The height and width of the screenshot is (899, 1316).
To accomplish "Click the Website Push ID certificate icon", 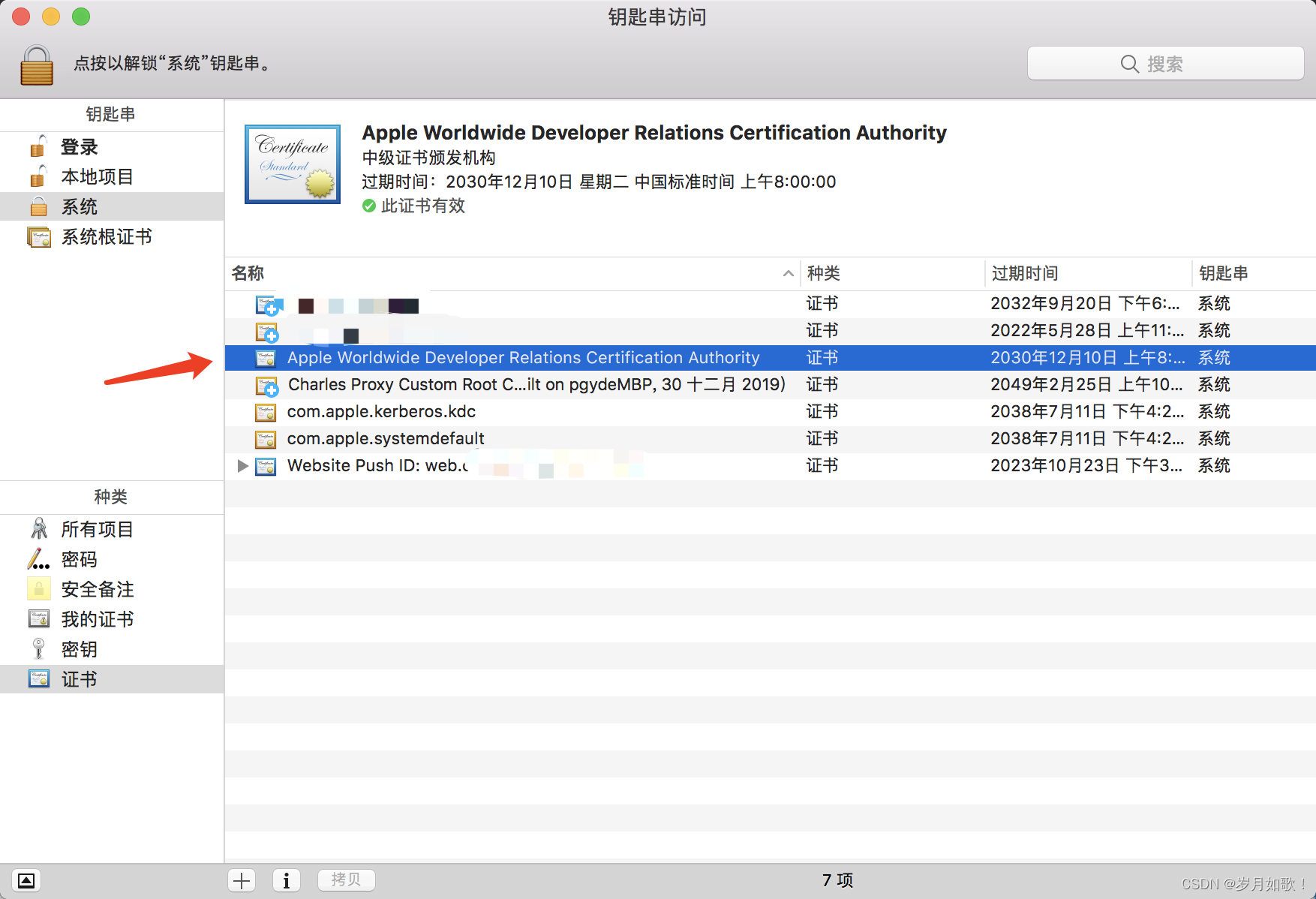I will (266, 466).
